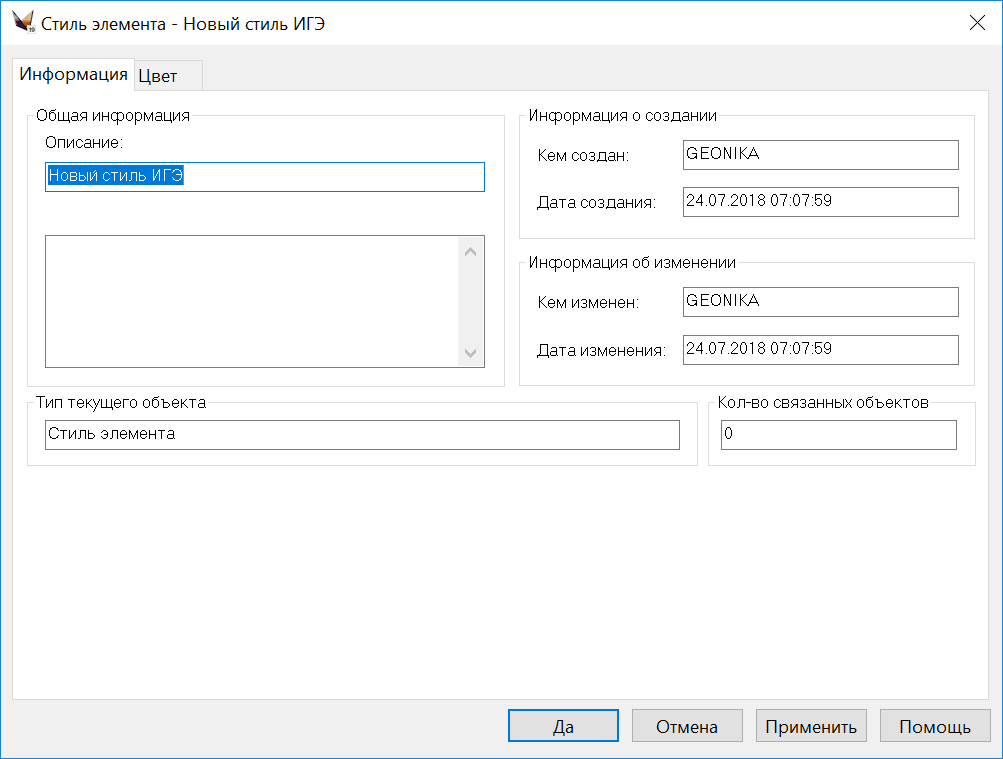
Task: Click the Дата создания field
Action: (x=820, y=201)
